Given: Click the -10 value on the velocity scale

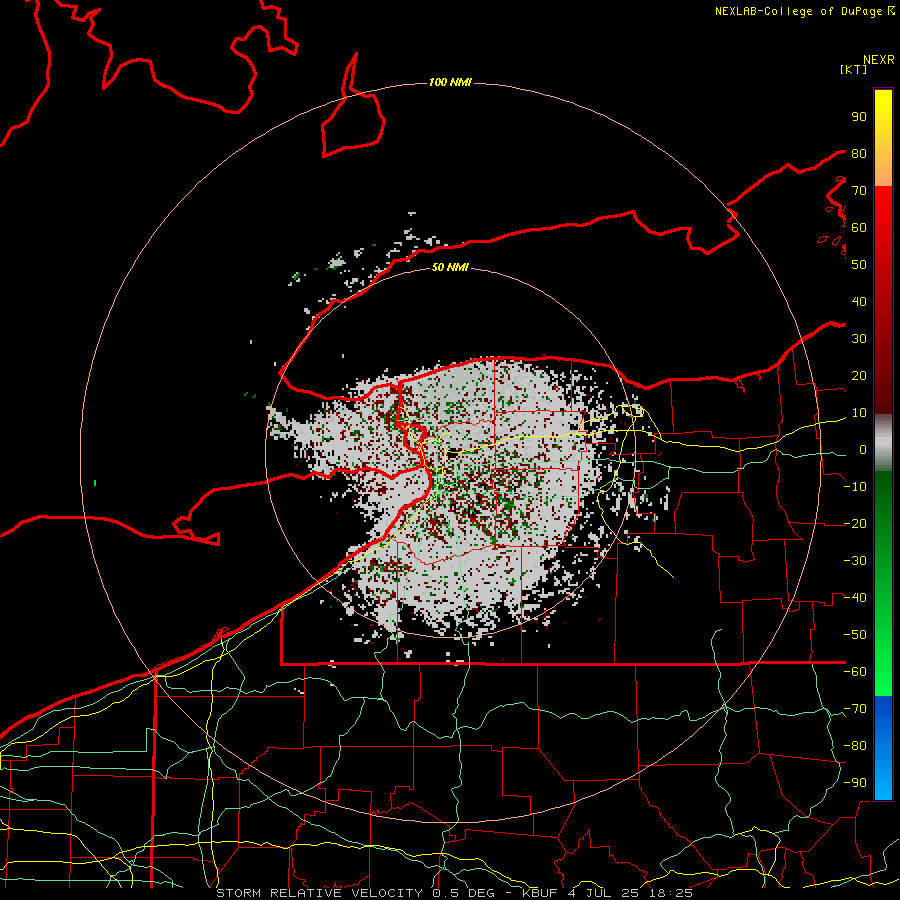Looking at the screenshot, I should point(855,487).
